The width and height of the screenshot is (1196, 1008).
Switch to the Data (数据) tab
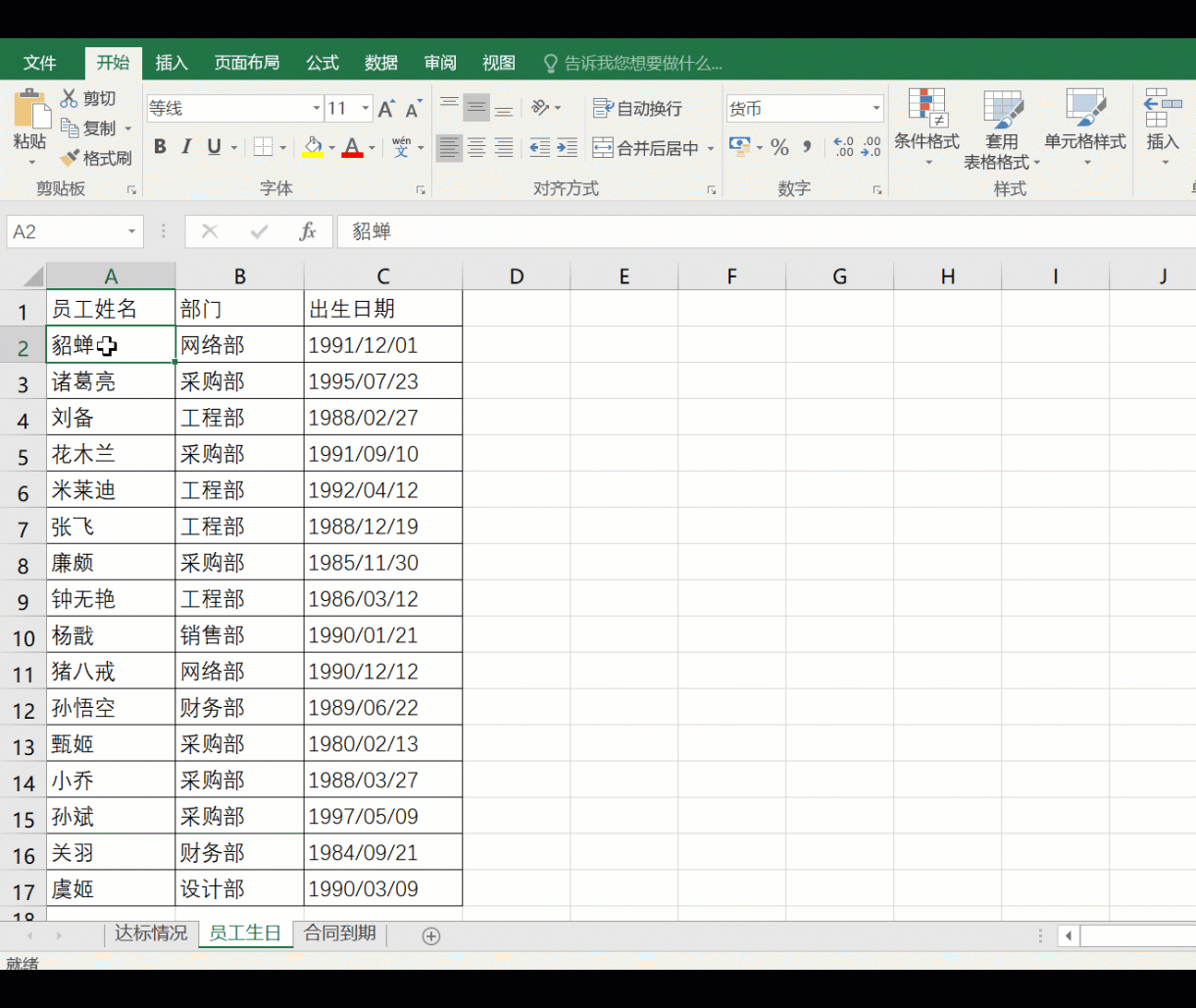click(x=381, y=63)
